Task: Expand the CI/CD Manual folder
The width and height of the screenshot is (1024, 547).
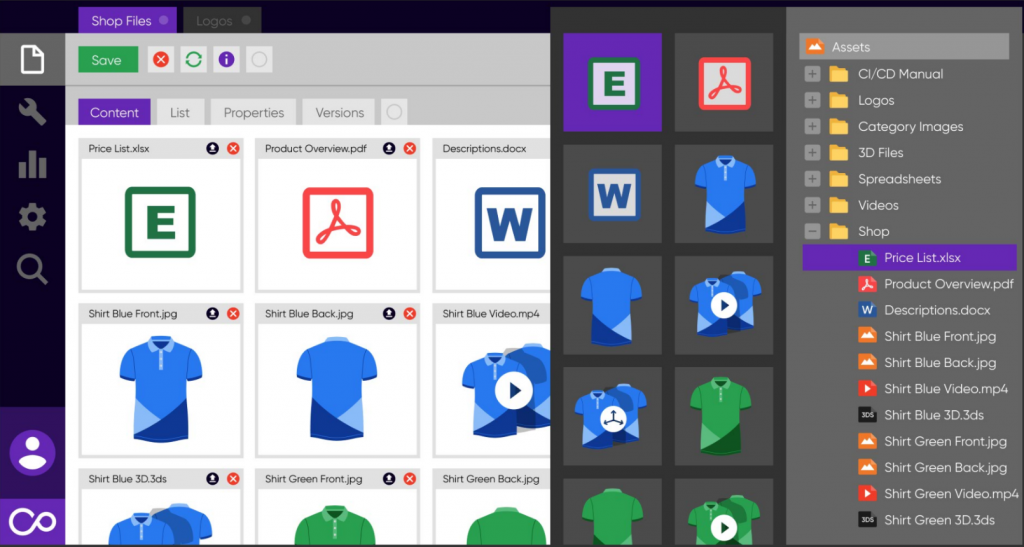Action: point(812,74)
